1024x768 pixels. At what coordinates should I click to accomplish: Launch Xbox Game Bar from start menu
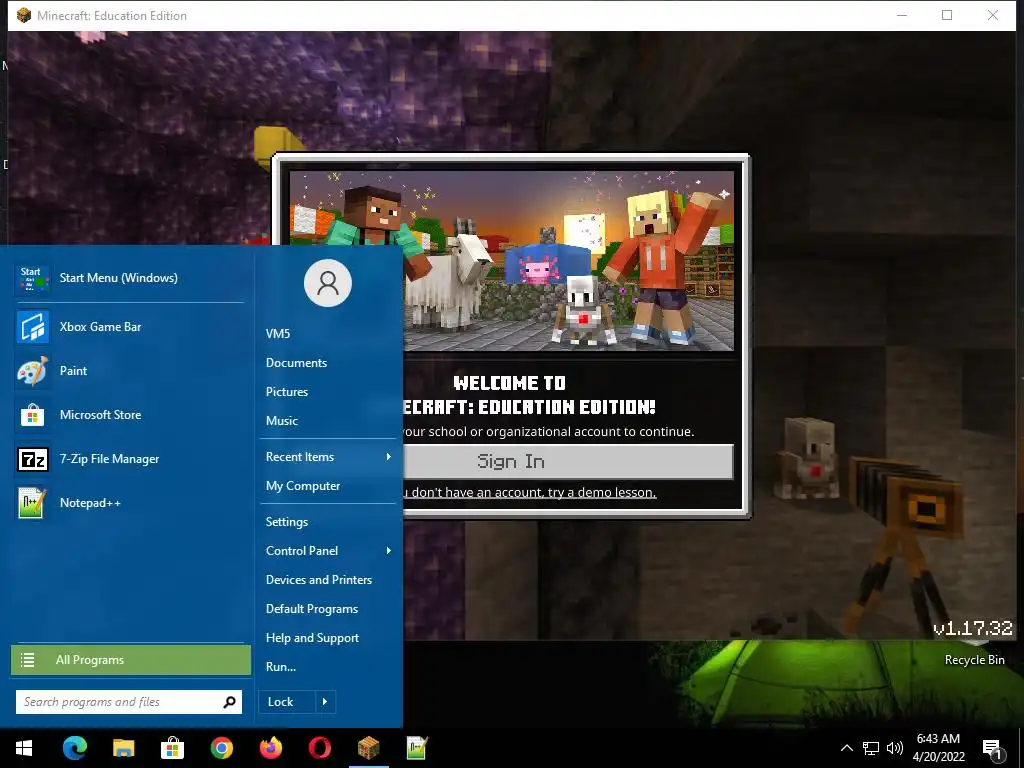pos(129,327)
